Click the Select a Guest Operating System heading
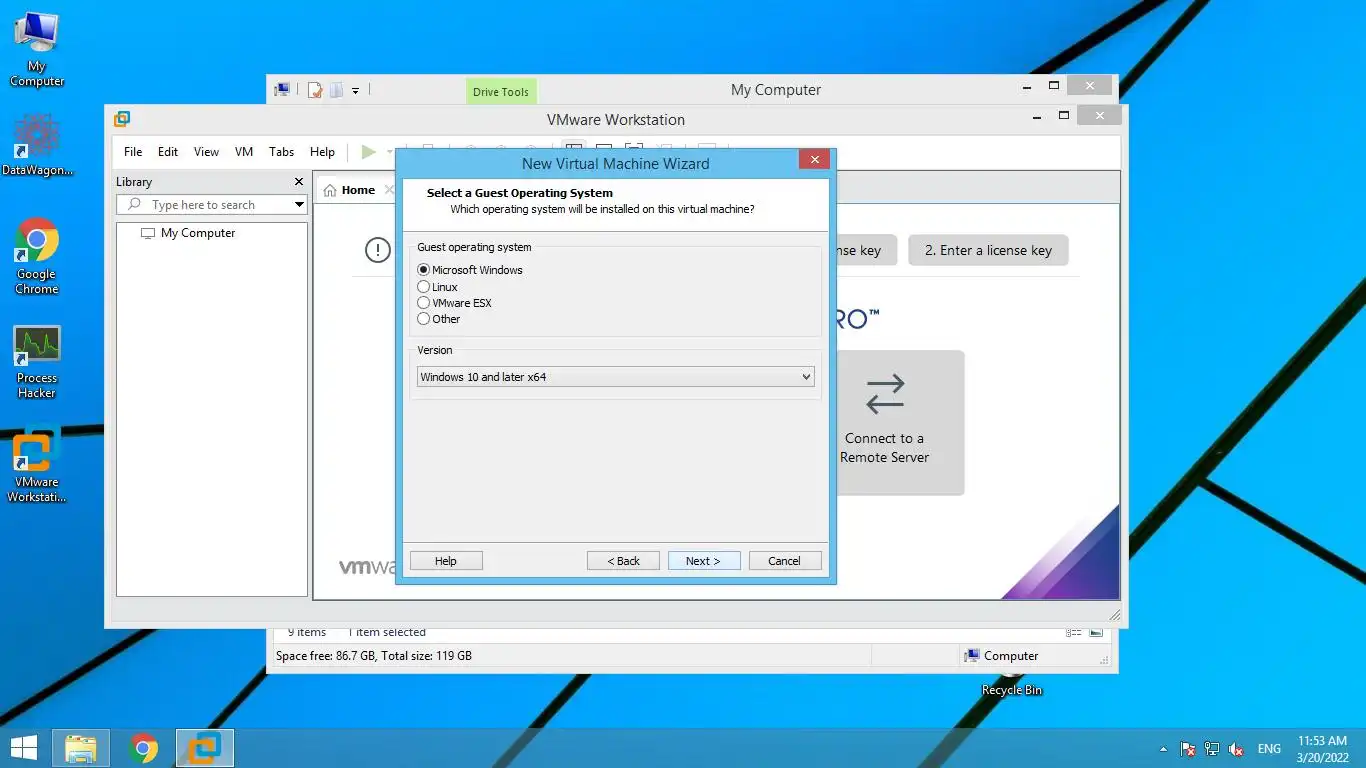Screen dimensions: 1366x768 coord(520,193)
